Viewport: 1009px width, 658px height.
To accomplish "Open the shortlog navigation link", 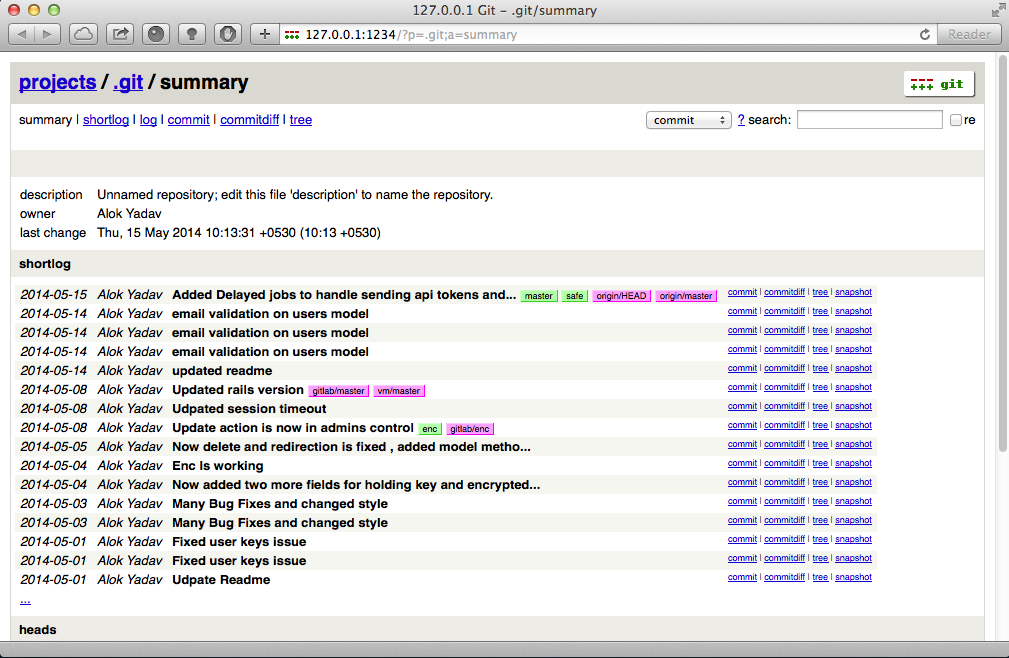I will point(106,120).
